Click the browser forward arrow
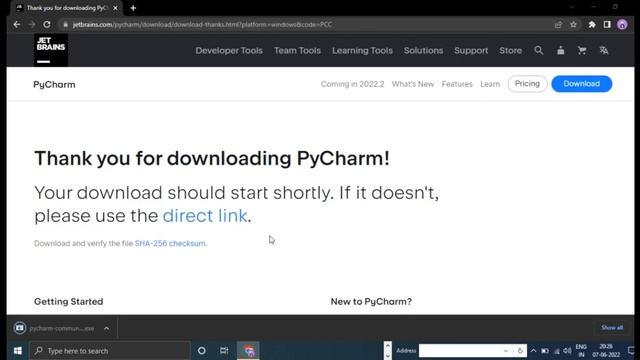The width and height of the screenshot is (640, 360). [32, 24]
